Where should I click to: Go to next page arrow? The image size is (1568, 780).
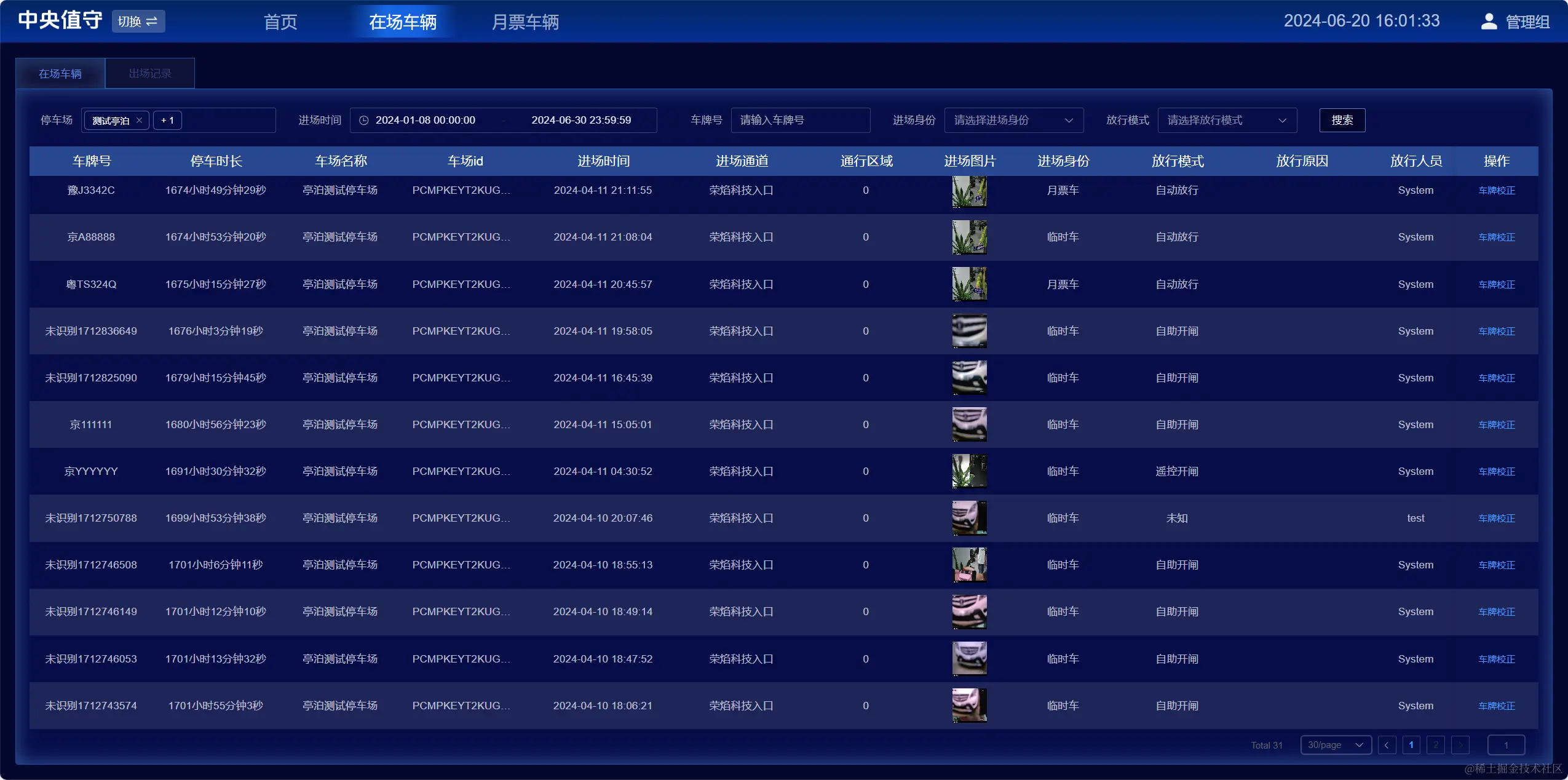(x=1460, y=745)
